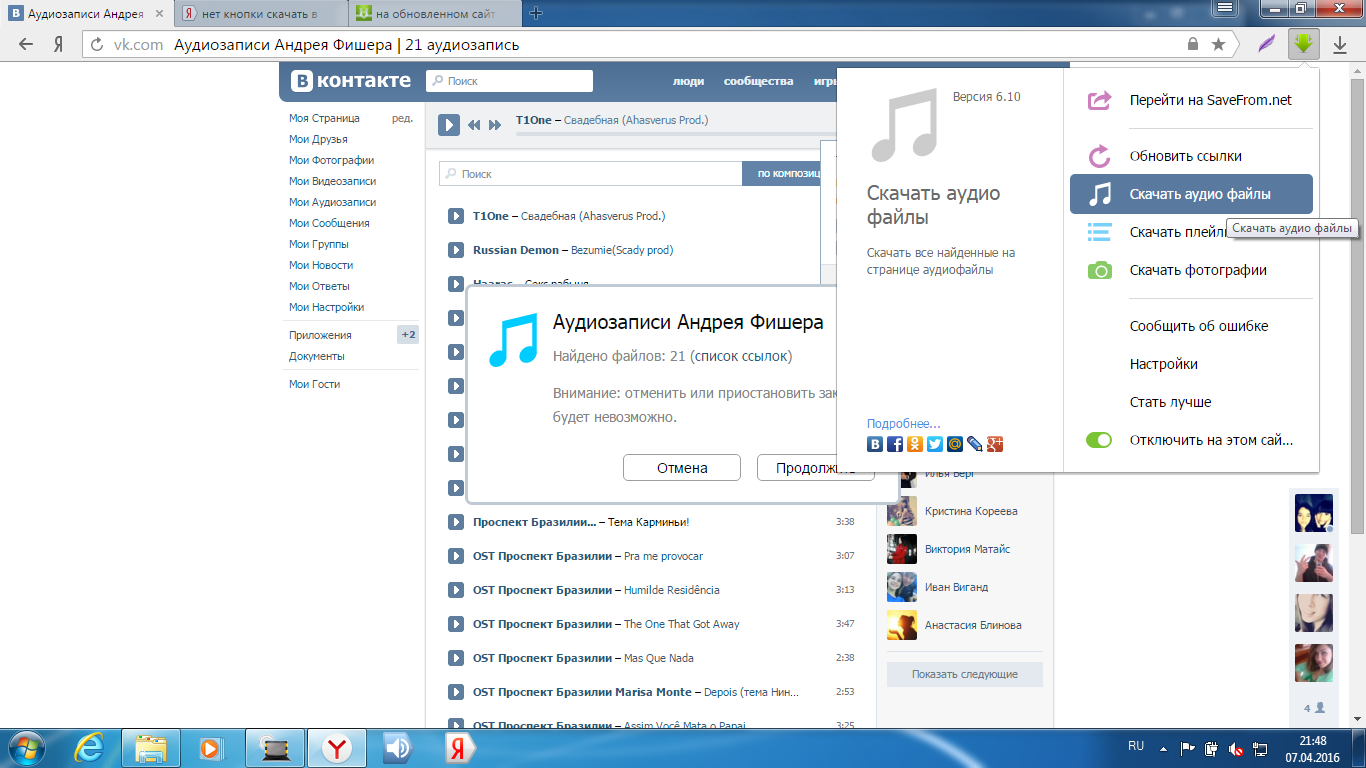The image size is (1366, 768).
Task: Click audio search field in list
Action: [x=590, y=174]
